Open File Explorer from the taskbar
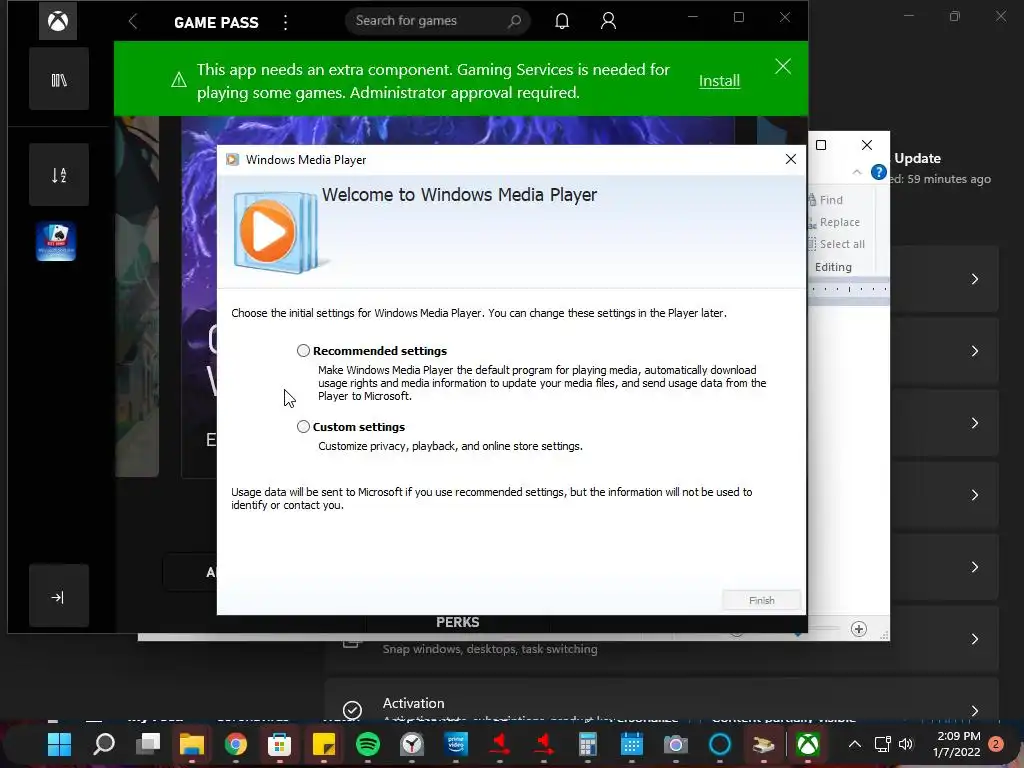Viewport: 1024px width, 768px height. [x=192, y=744]
